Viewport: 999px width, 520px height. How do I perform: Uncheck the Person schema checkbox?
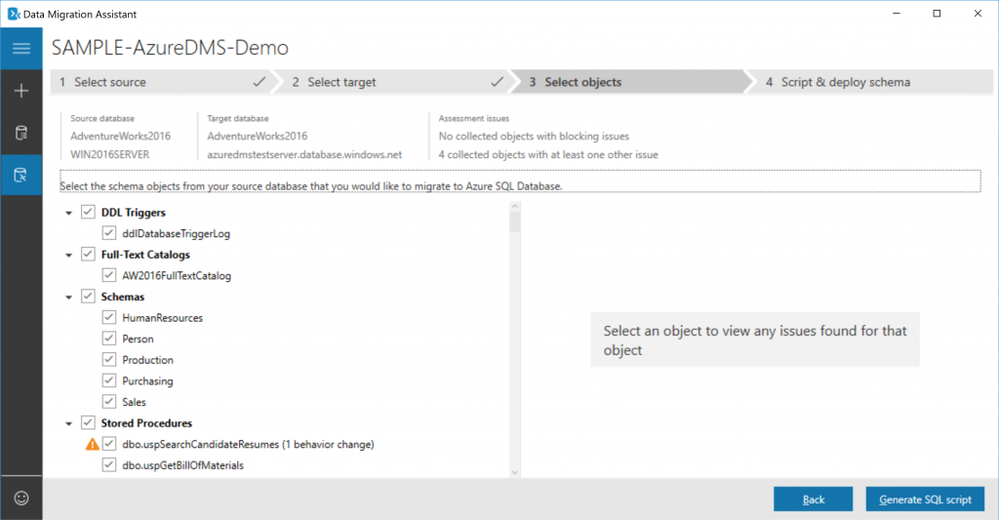(x=109, y=338)
